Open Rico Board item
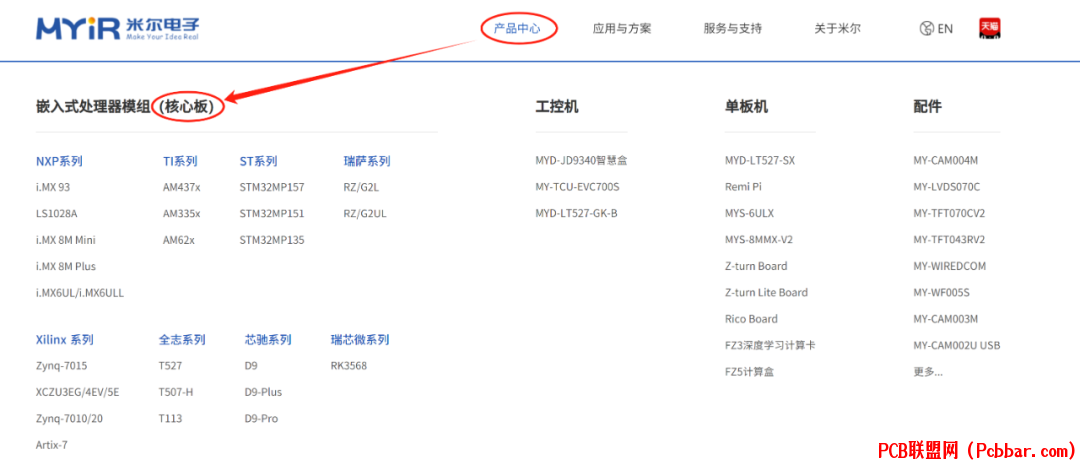The image size is (1080, 465). coord(751,319)
